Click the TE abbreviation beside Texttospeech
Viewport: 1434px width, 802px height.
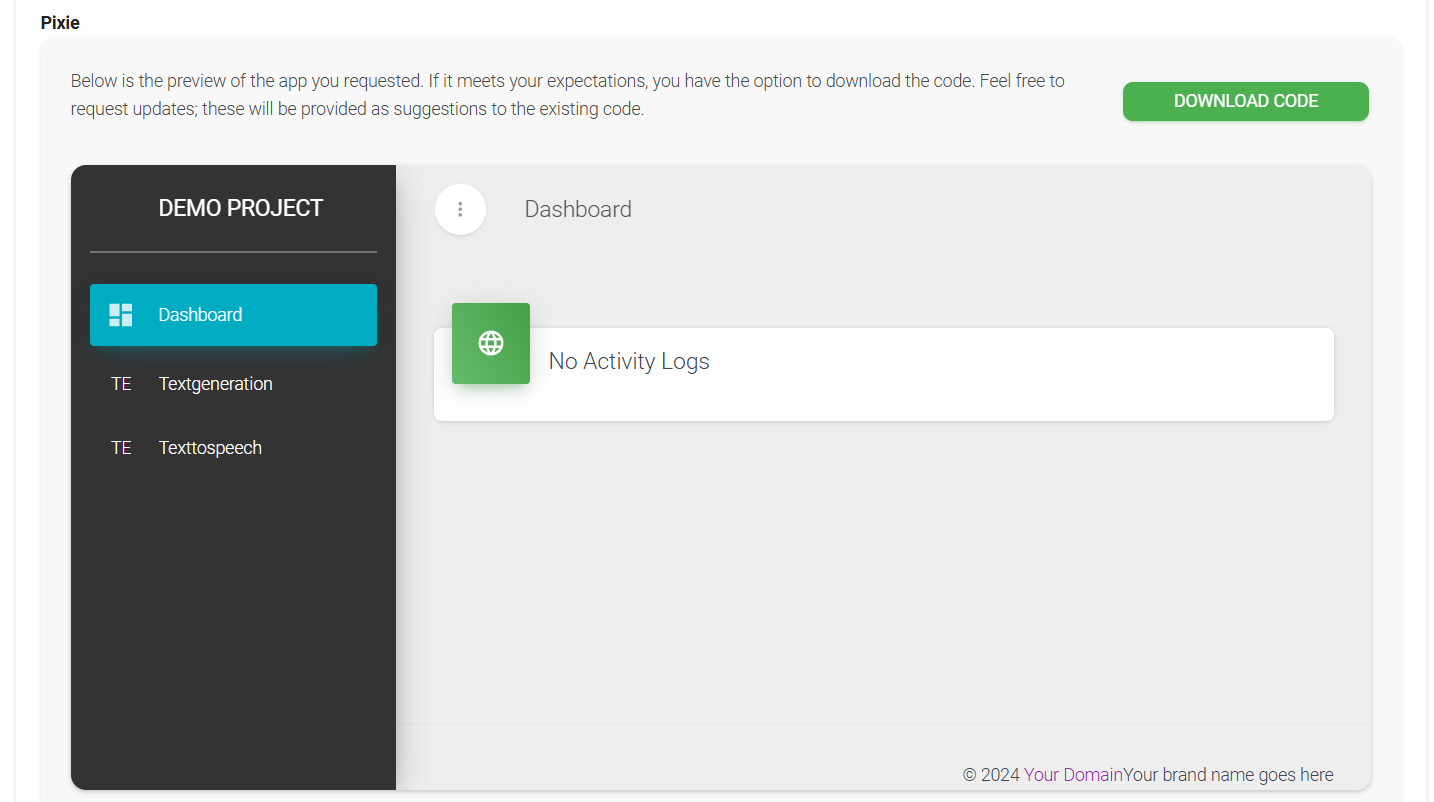121,448
